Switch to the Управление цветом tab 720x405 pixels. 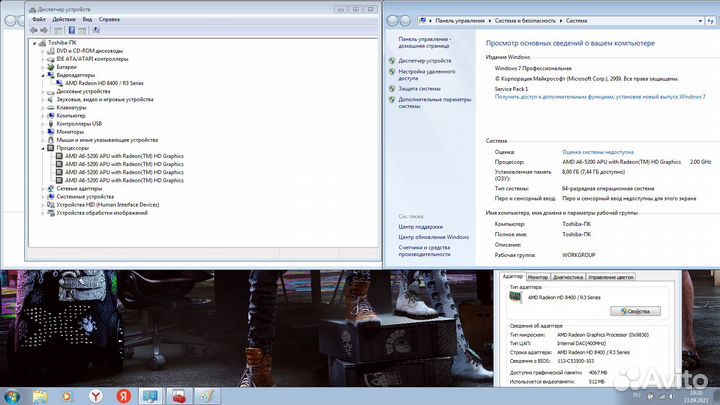[x=610, y=276]
